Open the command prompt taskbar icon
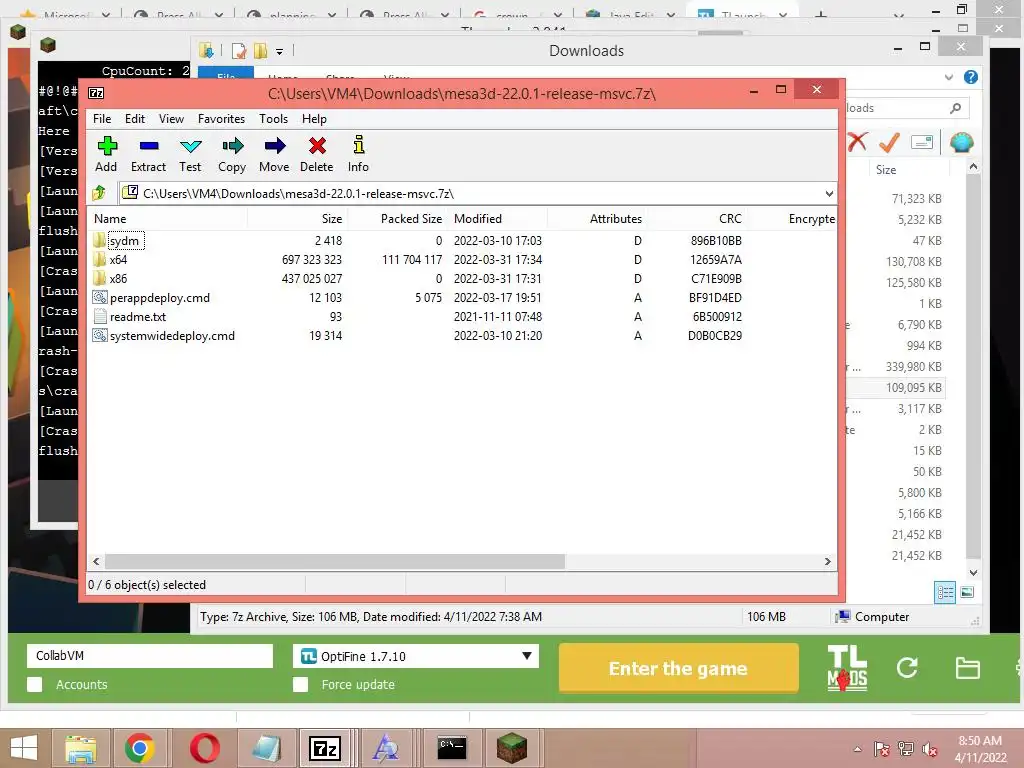 pos(451,748)
